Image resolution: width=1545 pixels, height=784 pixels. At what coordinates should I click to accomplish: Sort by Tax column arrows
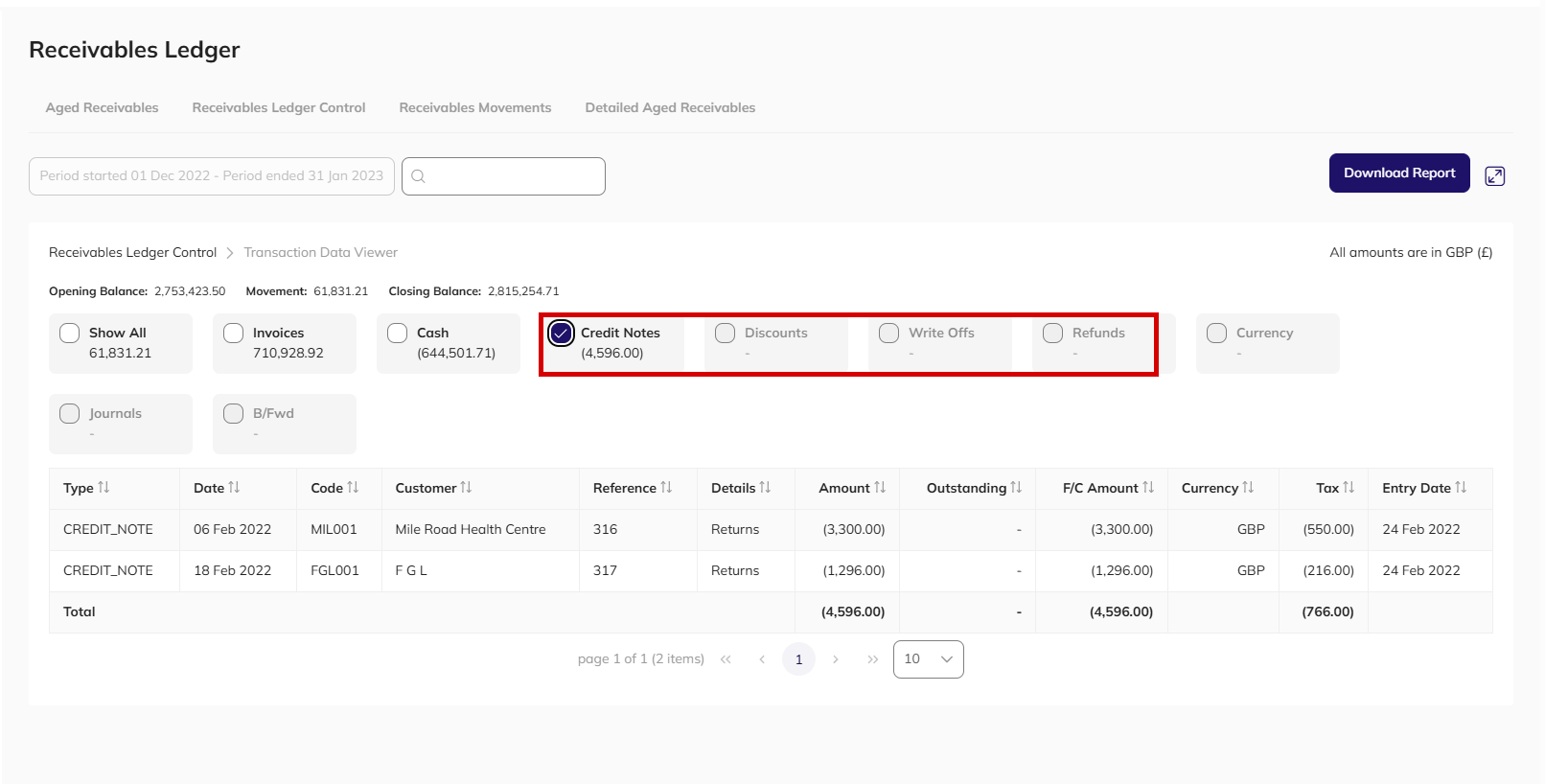tap(1349, 488)
